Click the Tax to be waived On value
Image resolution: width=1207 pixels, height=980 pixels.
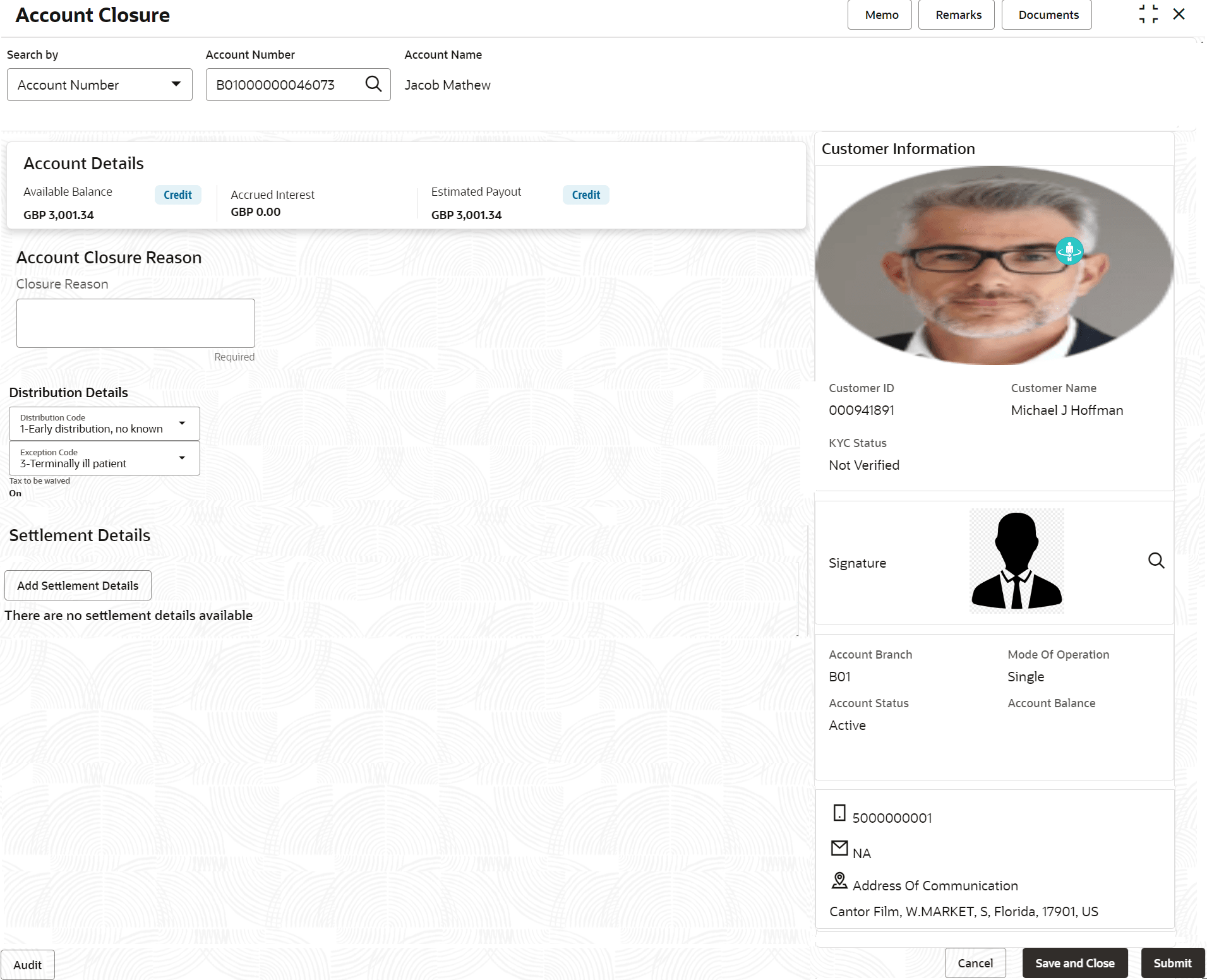pyautogui.click(x=15, y=494)
